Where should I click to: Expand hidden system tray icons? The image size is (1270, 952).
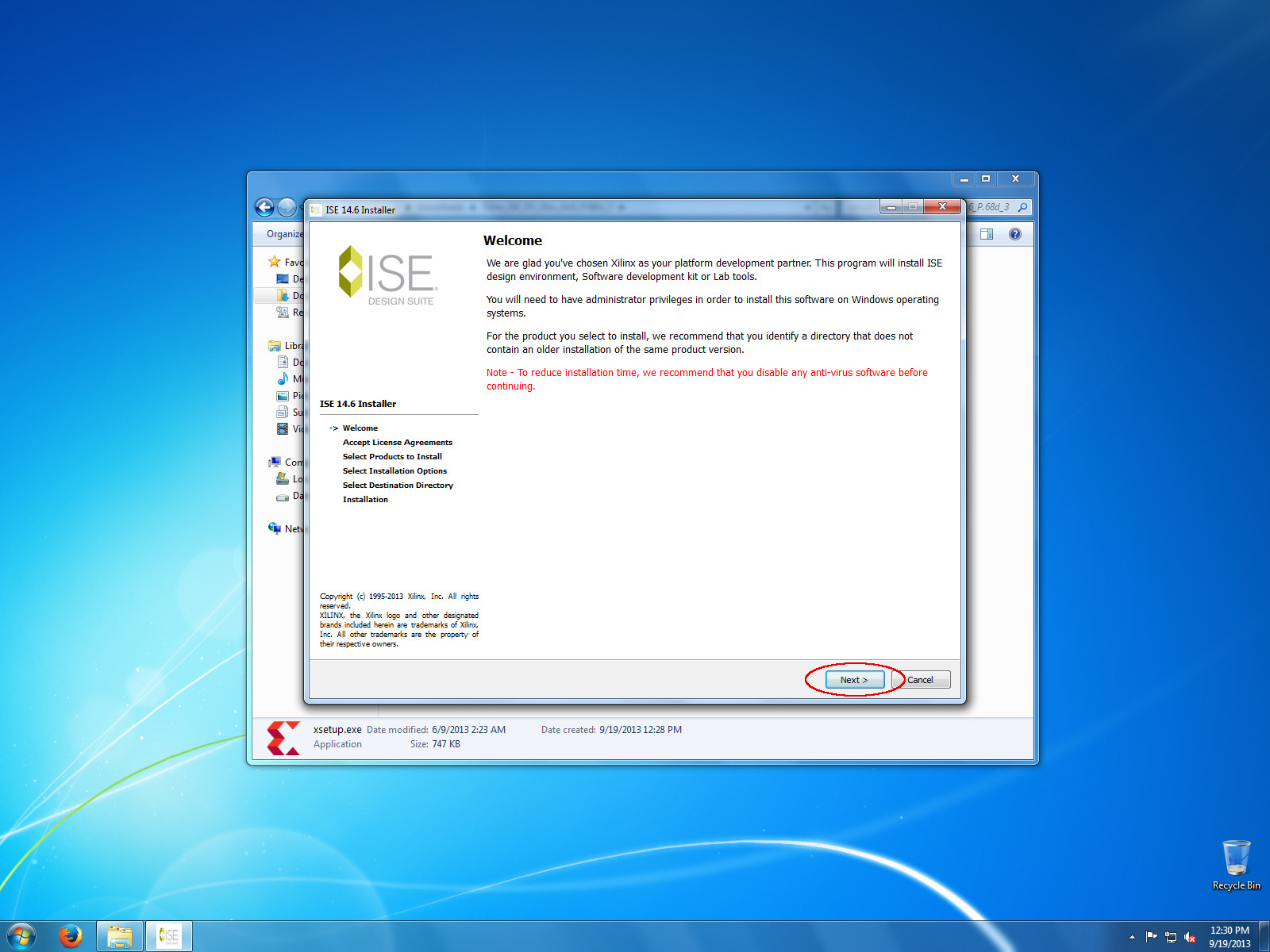tap(1133, 935)
